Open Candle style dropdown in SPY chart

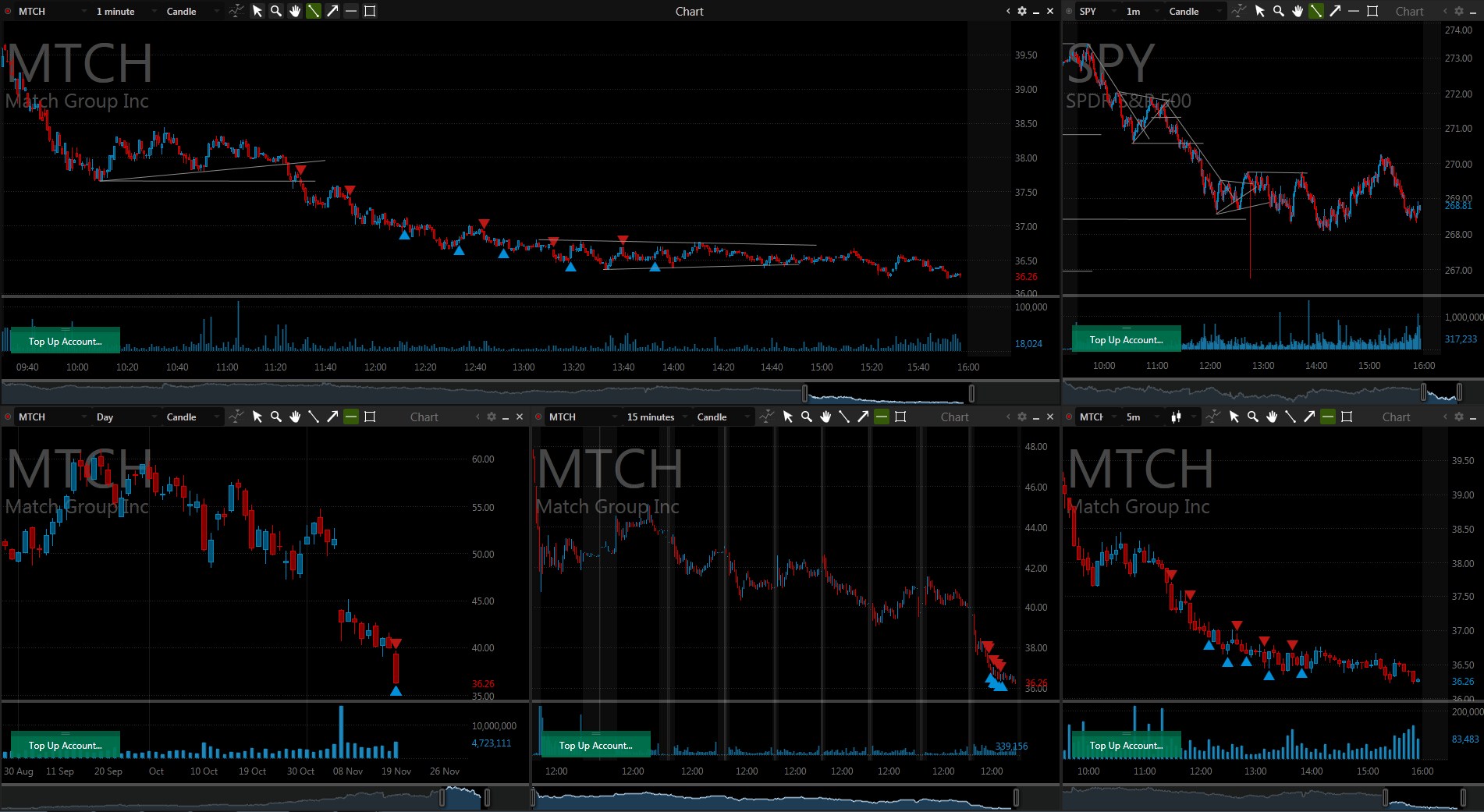pos(1195,11)
